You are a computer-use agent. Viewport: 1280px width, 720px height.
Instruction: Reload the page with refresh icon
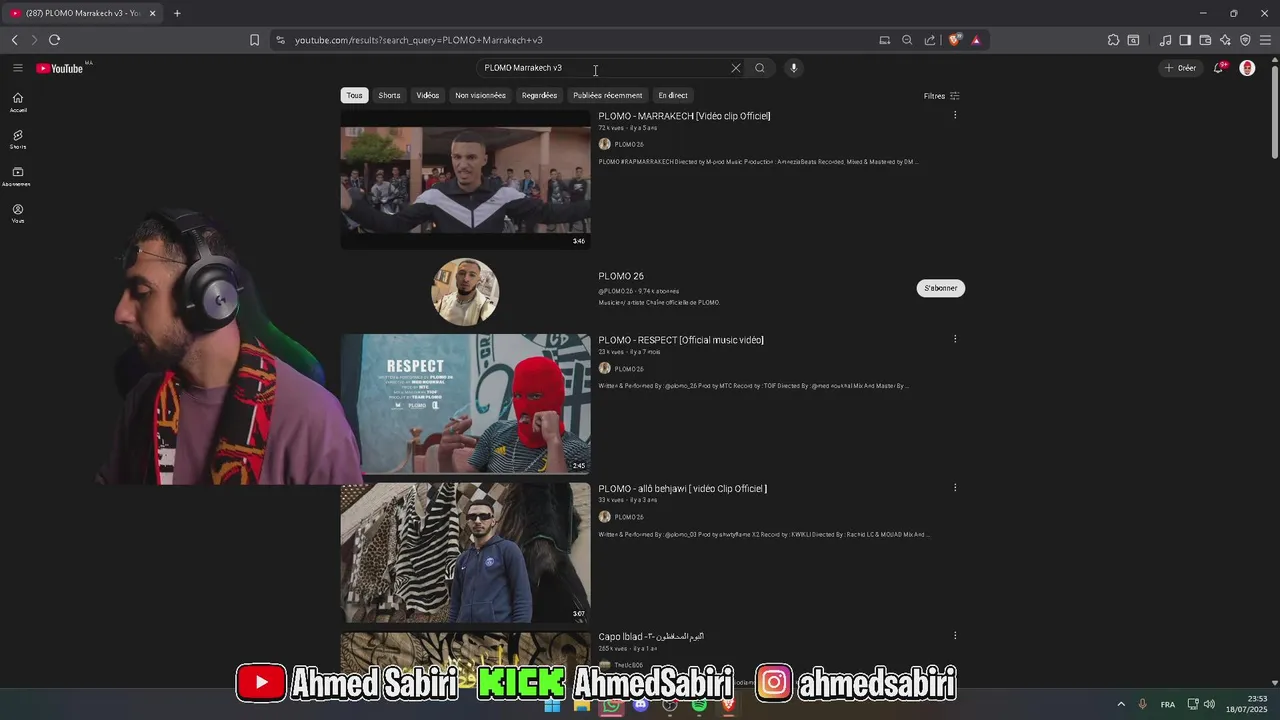(54, 40)
